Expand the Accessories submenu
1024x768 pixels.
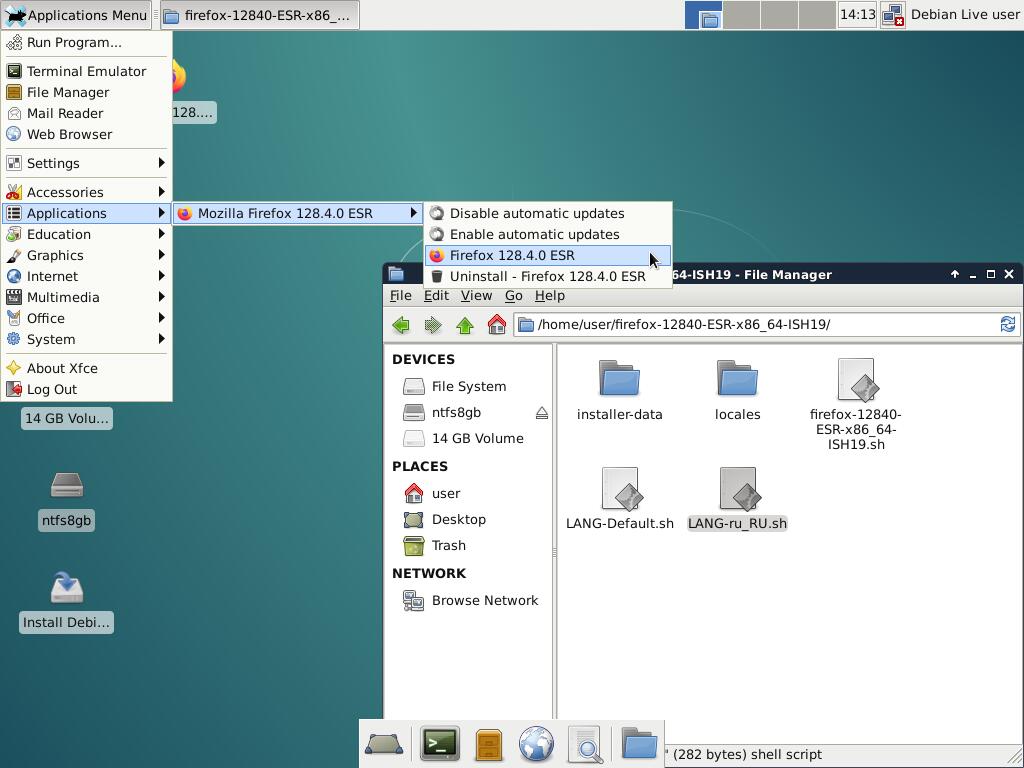tap(86, 192)
